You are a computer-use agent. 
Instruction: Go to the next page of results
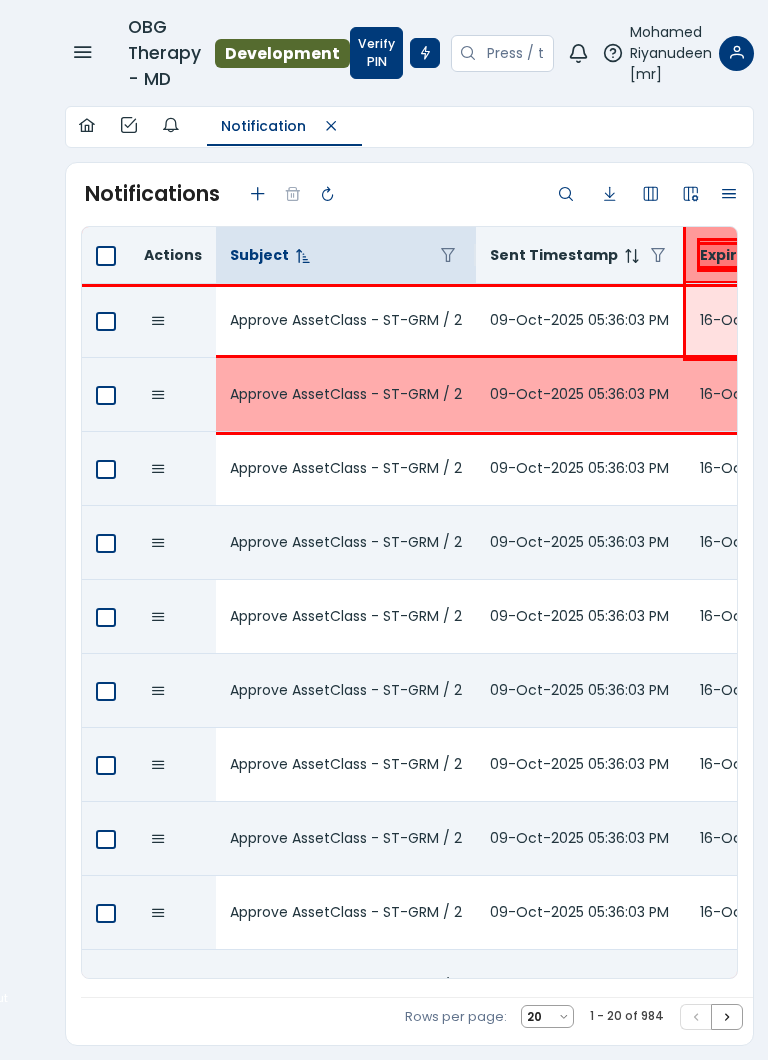click(x=727, y=1017)
